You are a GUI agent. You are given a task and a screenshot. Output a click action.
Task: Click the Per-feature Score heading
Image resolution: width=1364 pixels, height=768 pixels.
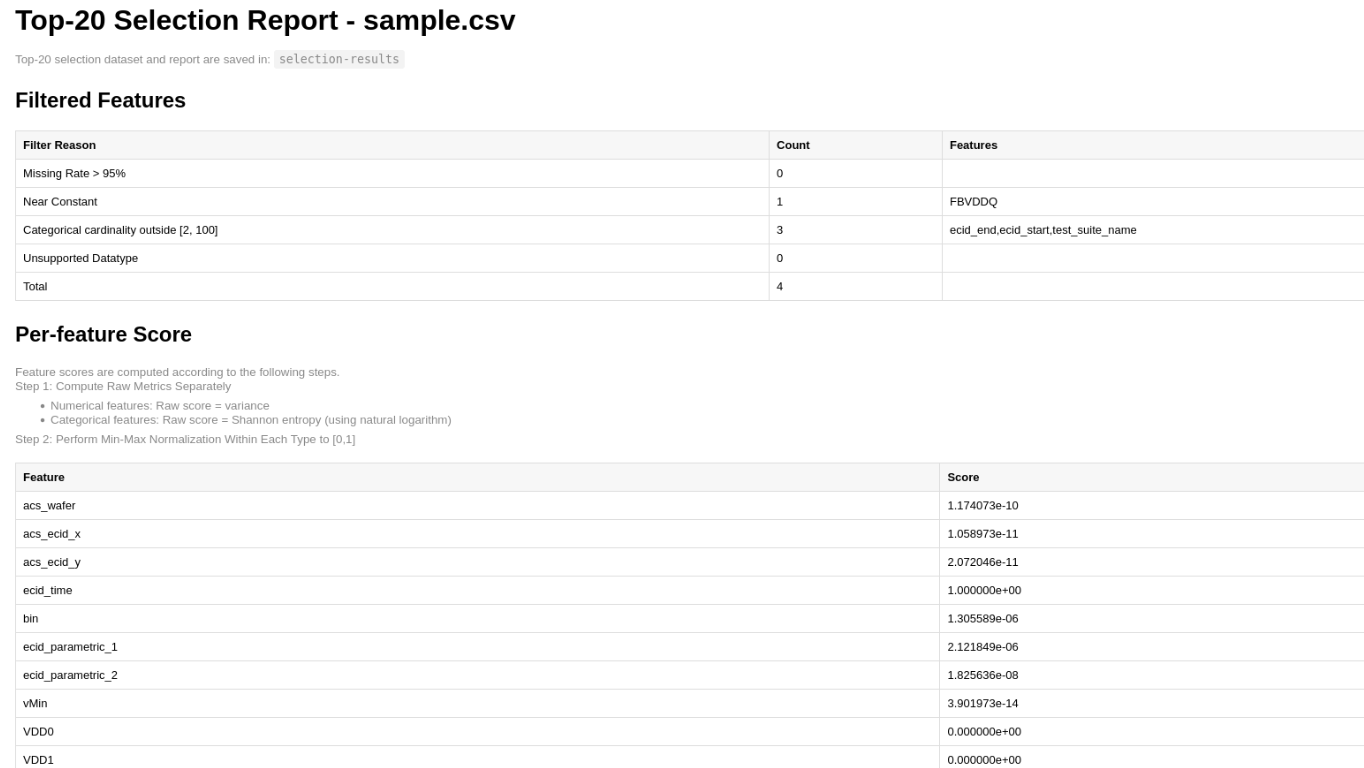click(103, 334)
